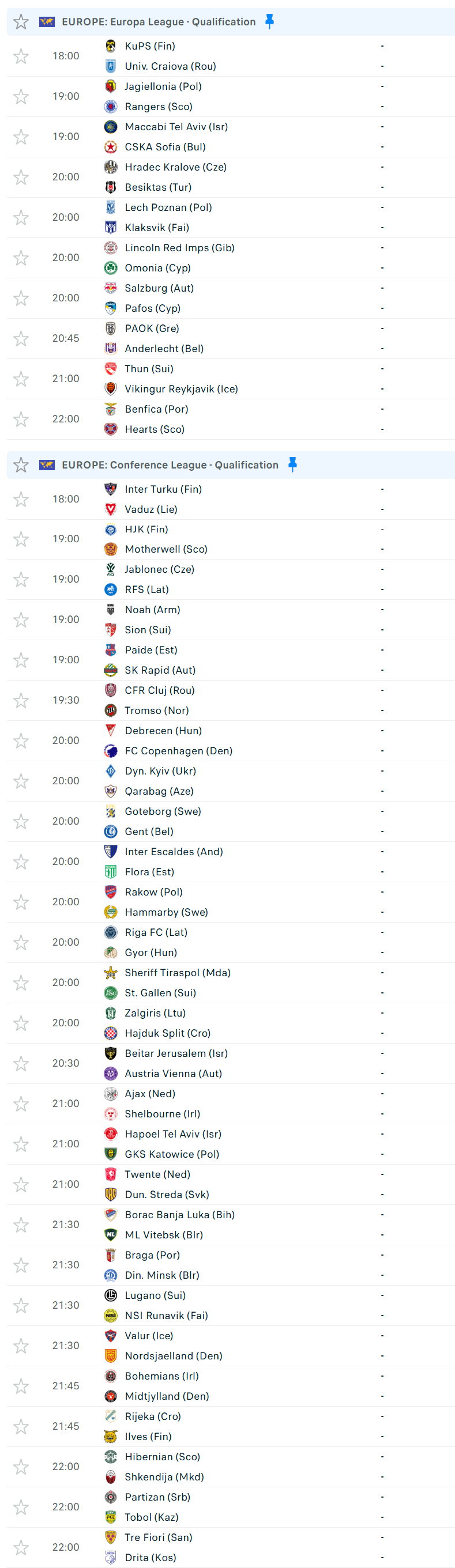Star the Tre Fiori vs Drita match
This screenshot has width=455, height=1568.
click(x=21, y=1547)
